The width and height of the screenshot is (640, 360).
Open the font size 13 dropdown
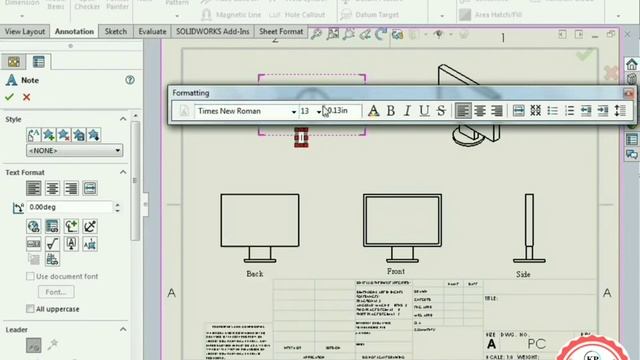click(318, 111)
